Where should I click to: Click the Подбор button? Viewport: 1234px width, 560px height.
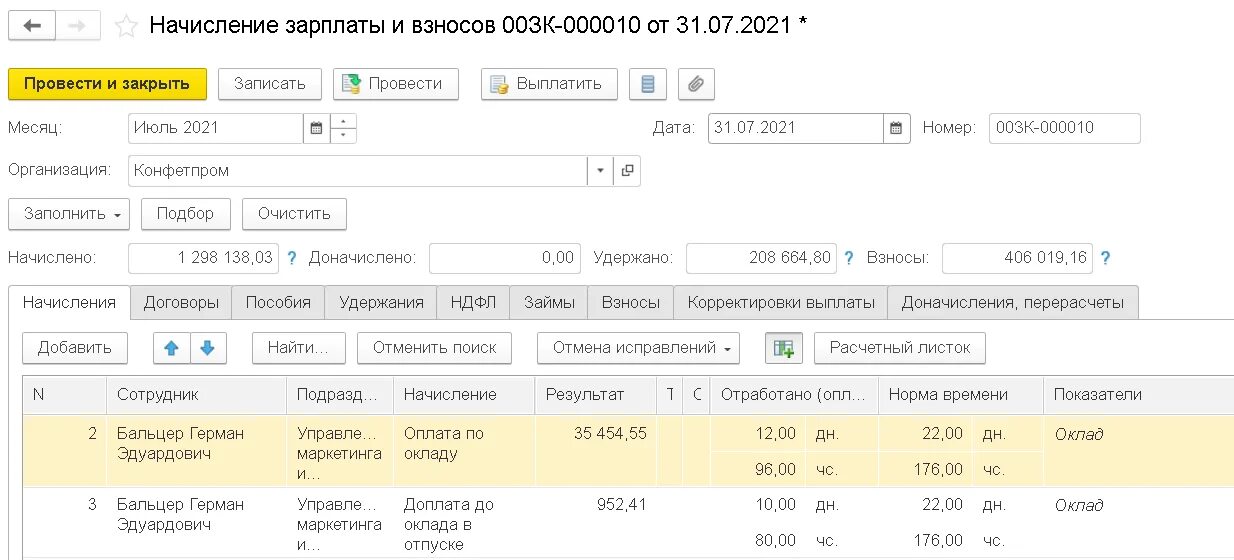click(x=186, y=214)
